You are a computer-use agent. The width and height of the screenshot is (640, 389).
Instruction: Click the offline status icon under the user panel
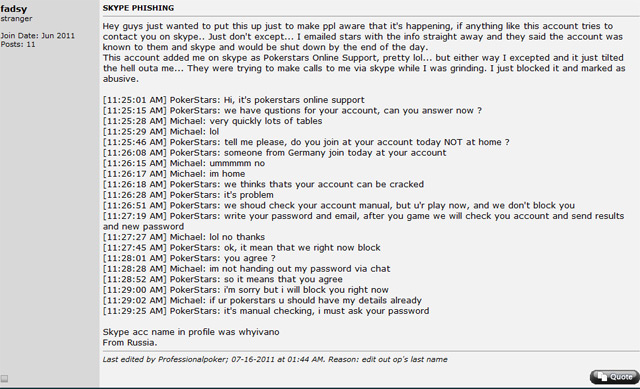[4, 378]
